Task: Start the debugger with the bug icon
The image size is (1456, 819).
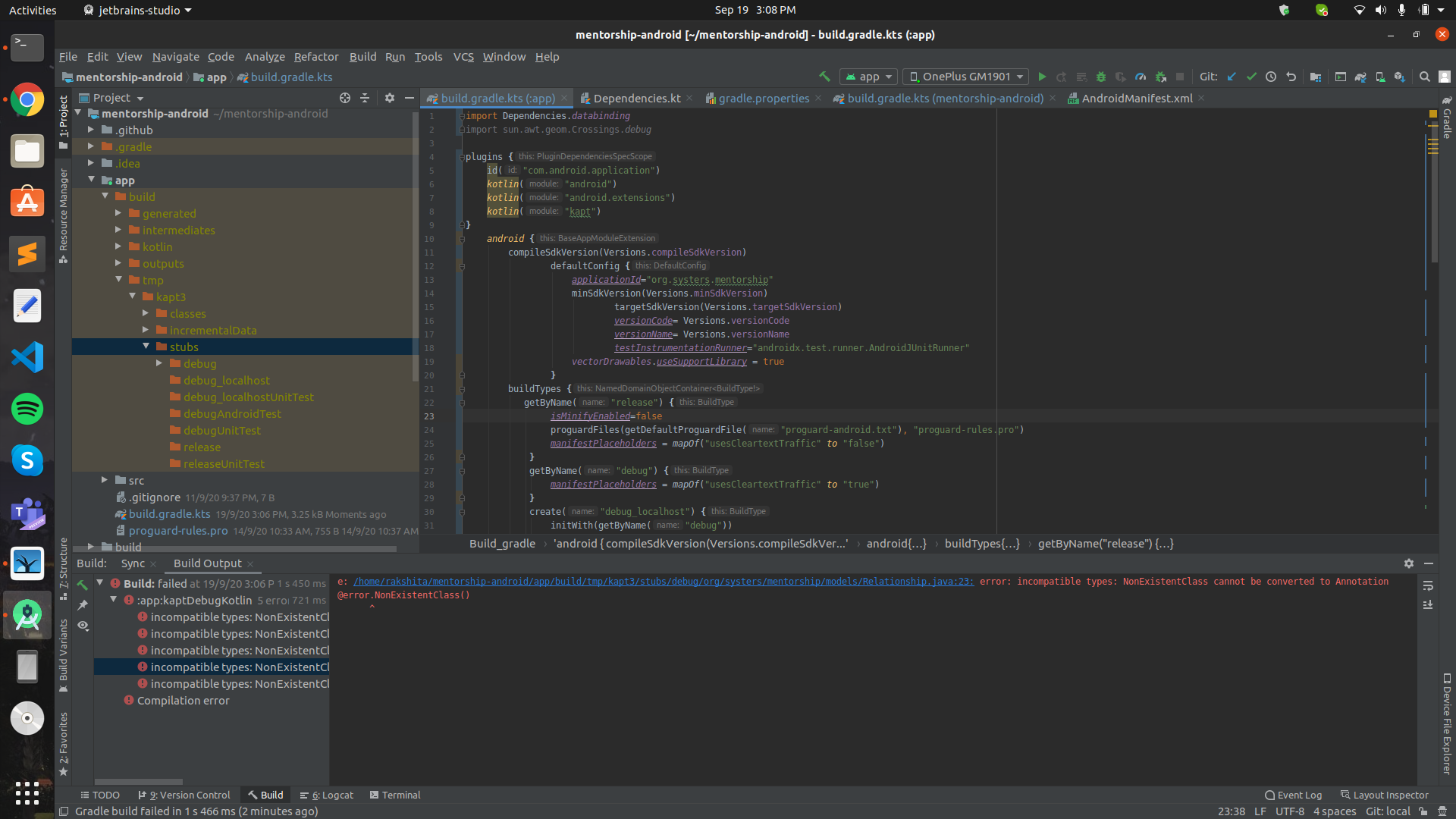Action: tap(1102, 77)
